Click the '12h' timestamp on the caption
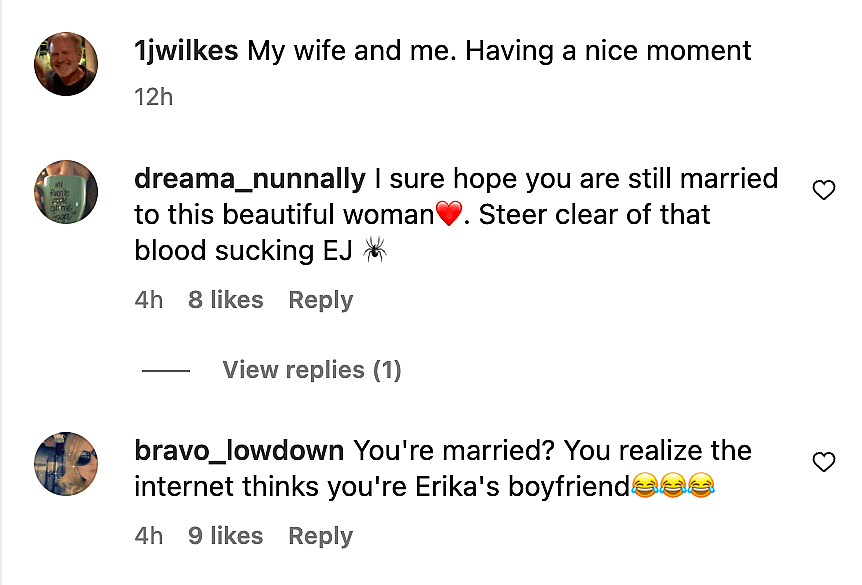The width and height of the screenshot is (862, 585). 153,97
